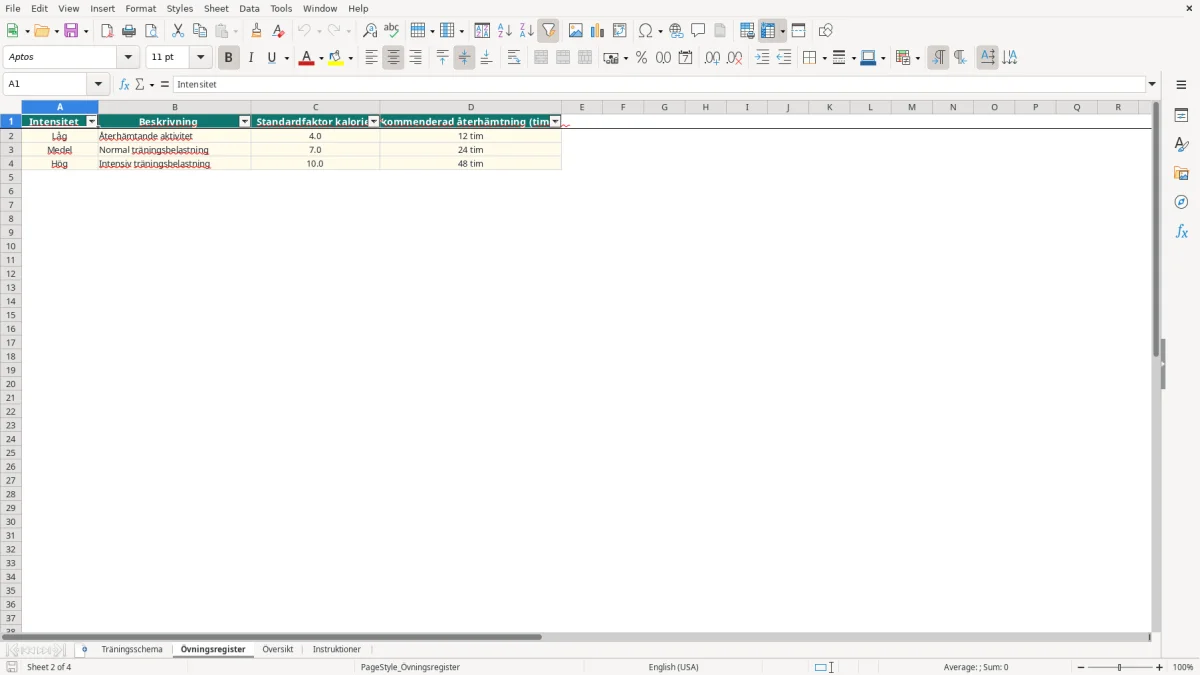This screenshot has width=1200, height=675.
Task: Run the spelling check
Action: click(x=392, y=31)
